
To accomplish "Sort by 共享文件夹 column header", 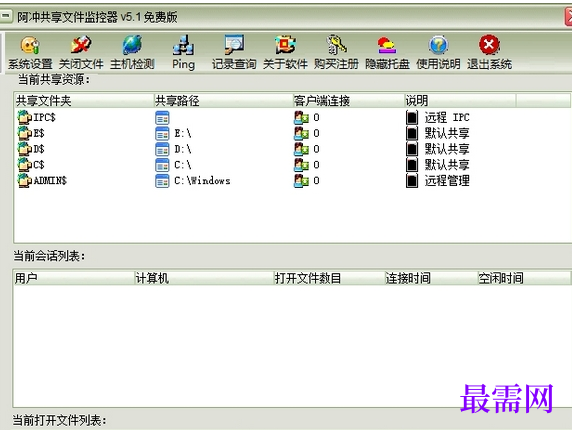I will (x=84, y=100).
